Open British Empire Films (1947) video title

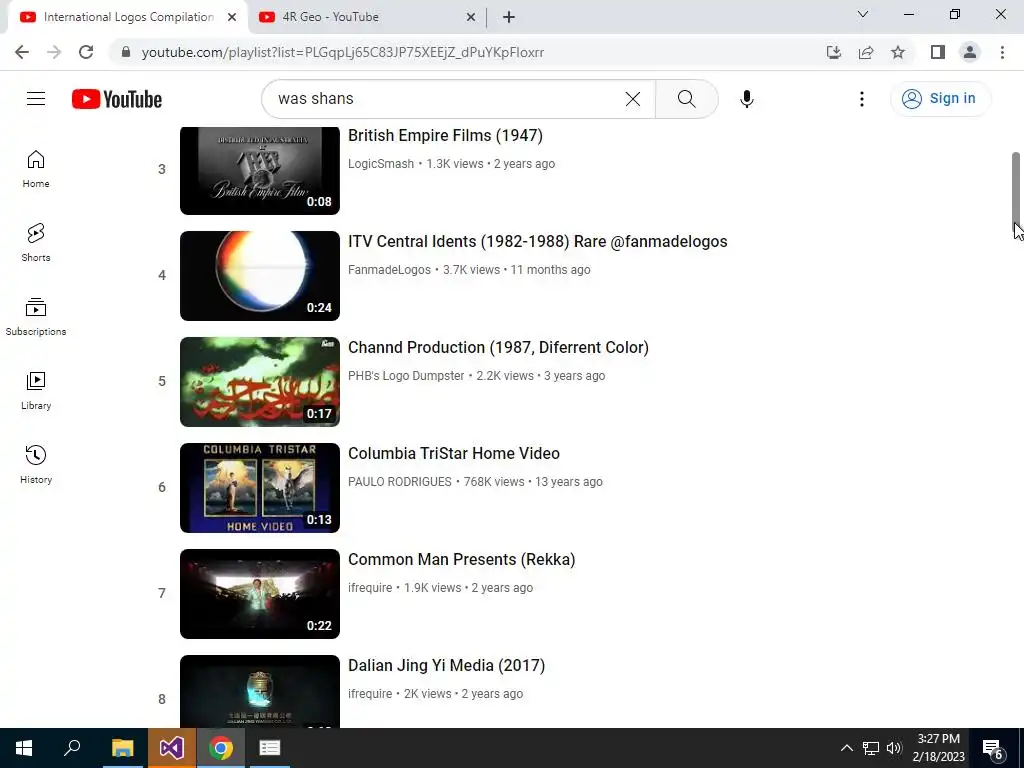(445, 135)
